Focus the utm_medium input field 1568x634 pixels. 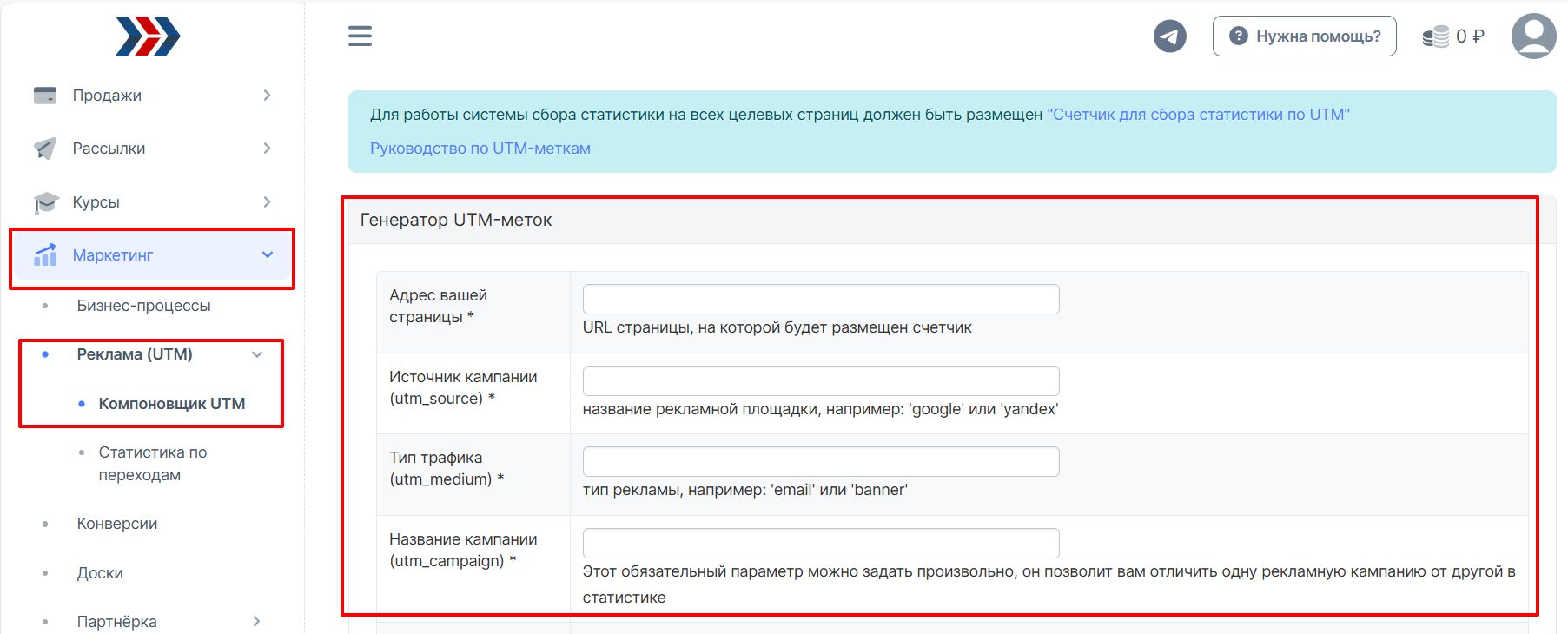pyautogui.click(x=821, y=461)
